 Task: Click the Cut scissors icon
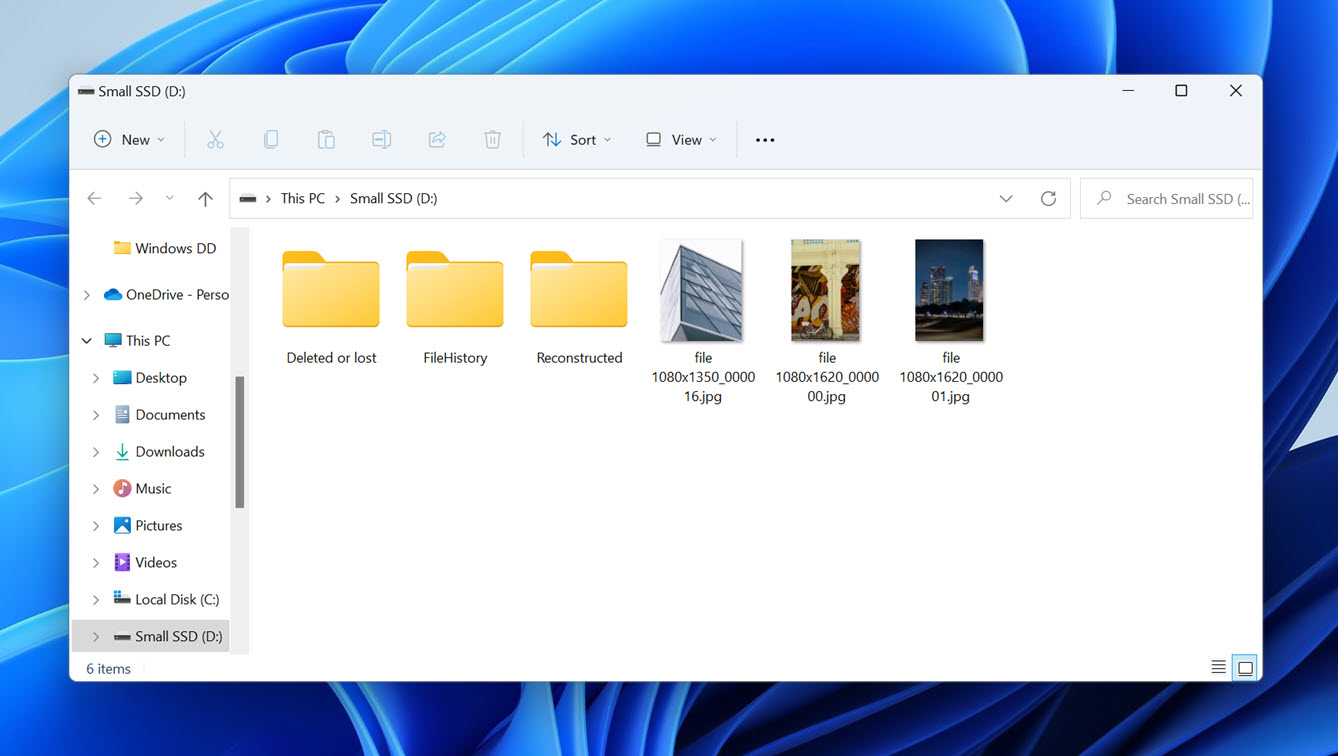[215, 140]
